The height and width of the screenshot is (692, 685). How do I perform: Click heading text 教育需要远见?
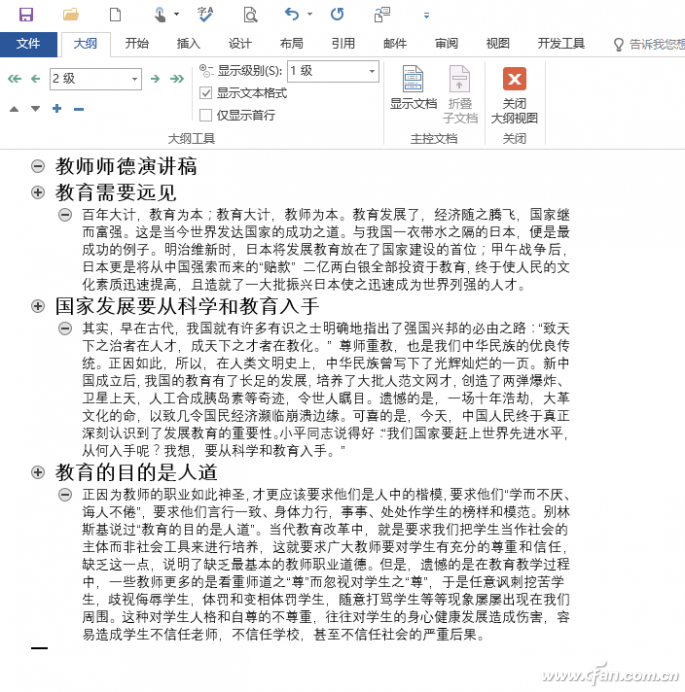point(116,192)
